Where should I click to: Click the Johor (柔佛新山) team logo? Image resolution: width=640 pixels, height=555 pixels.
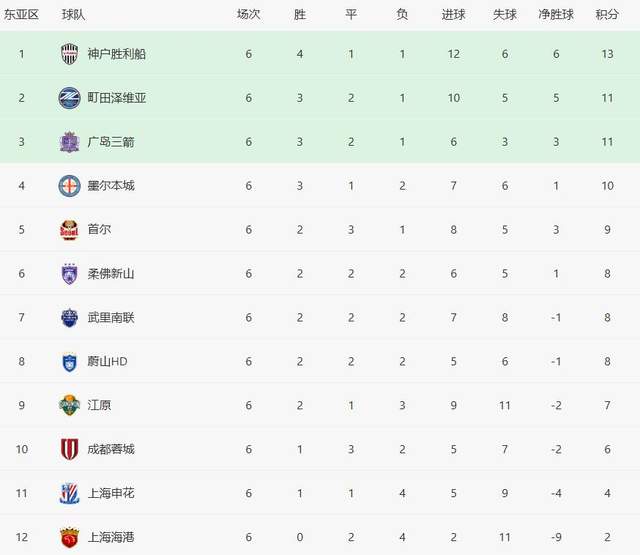(69, 274)
